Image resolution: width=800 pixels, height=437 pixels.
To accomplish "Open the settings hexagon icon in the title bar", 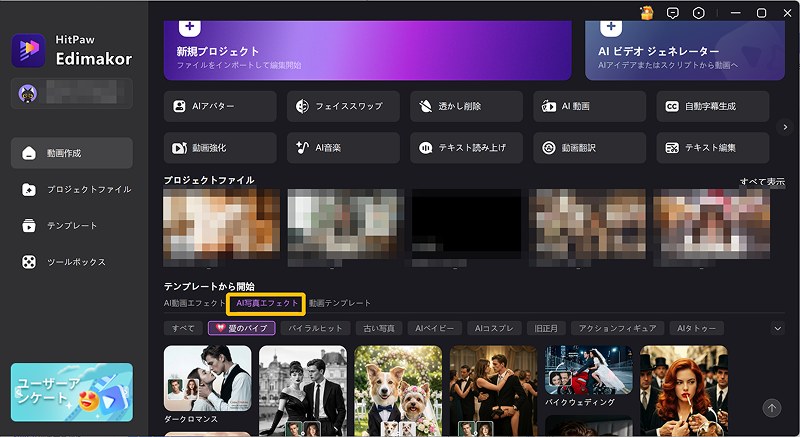I will [x=698, y=13].
